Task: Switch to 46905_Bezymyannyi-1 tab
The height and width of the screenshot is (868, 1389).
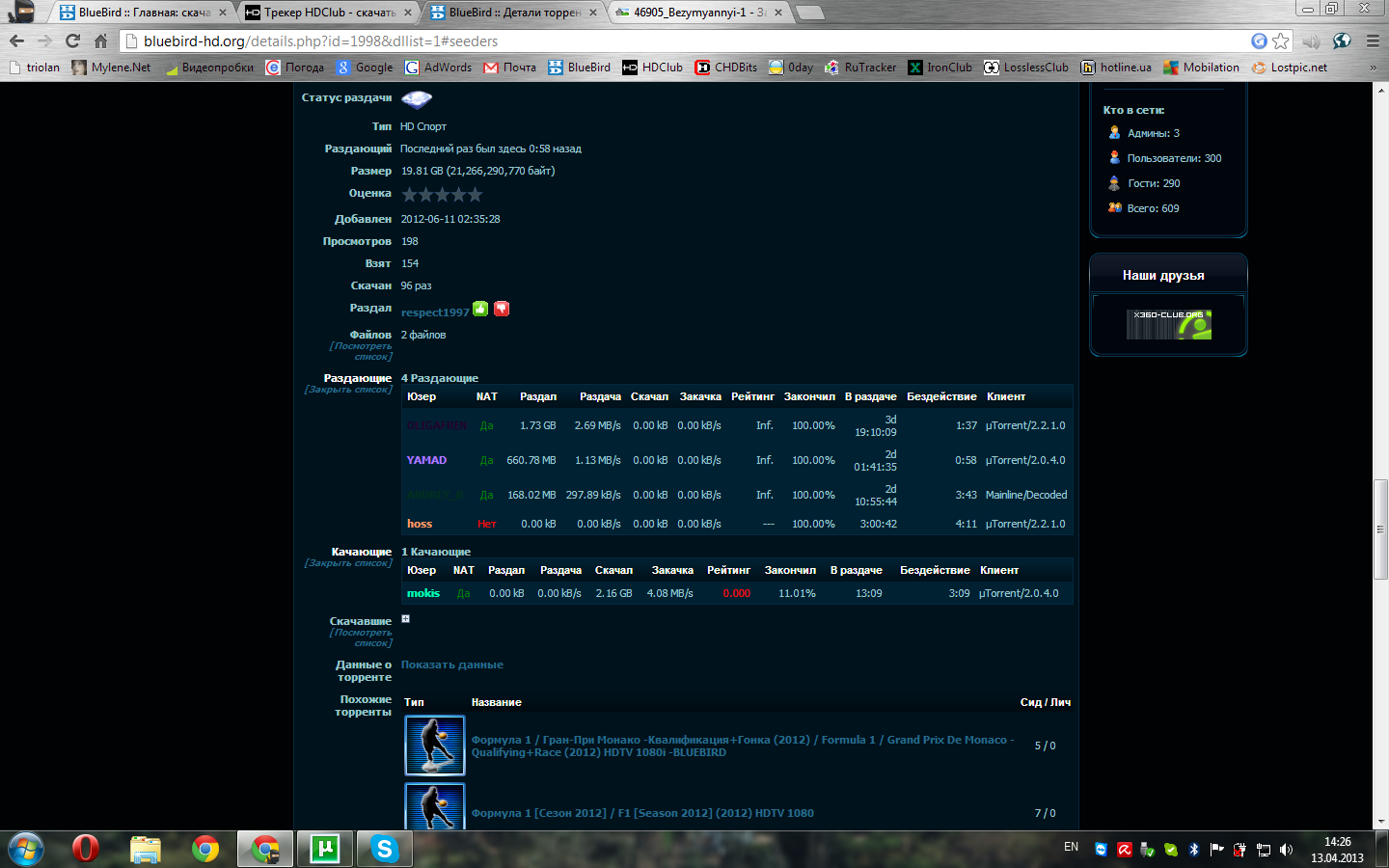Action: point(699,13)
